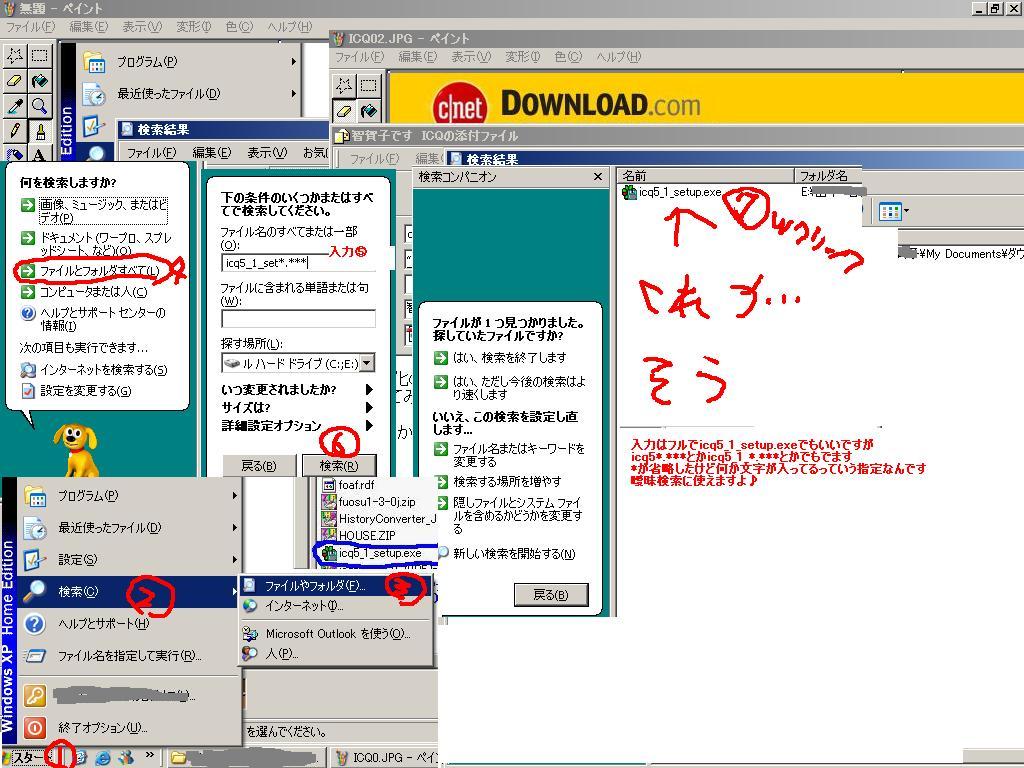Expand 詳細設定オプション
This screenshot has width=1024, height=768.
(369, 426)
